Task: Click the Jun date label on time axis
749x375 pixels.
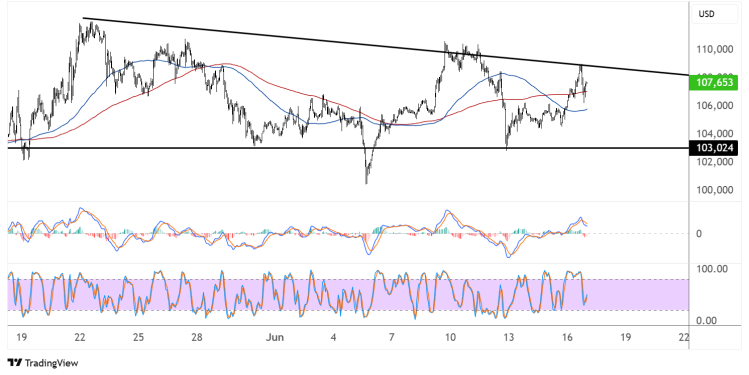Action: point(275,337)
